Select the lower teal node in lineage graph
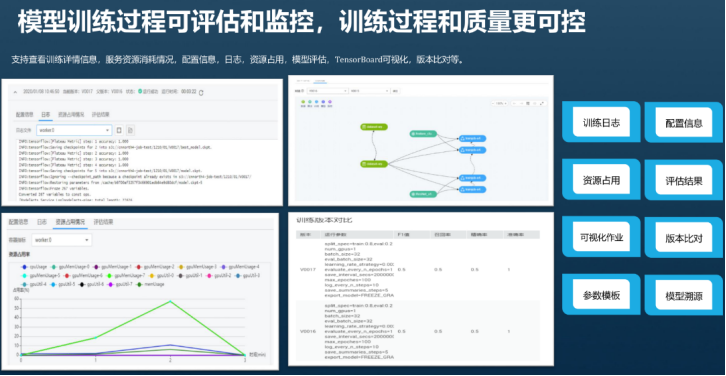 click(x=423, y=194)
